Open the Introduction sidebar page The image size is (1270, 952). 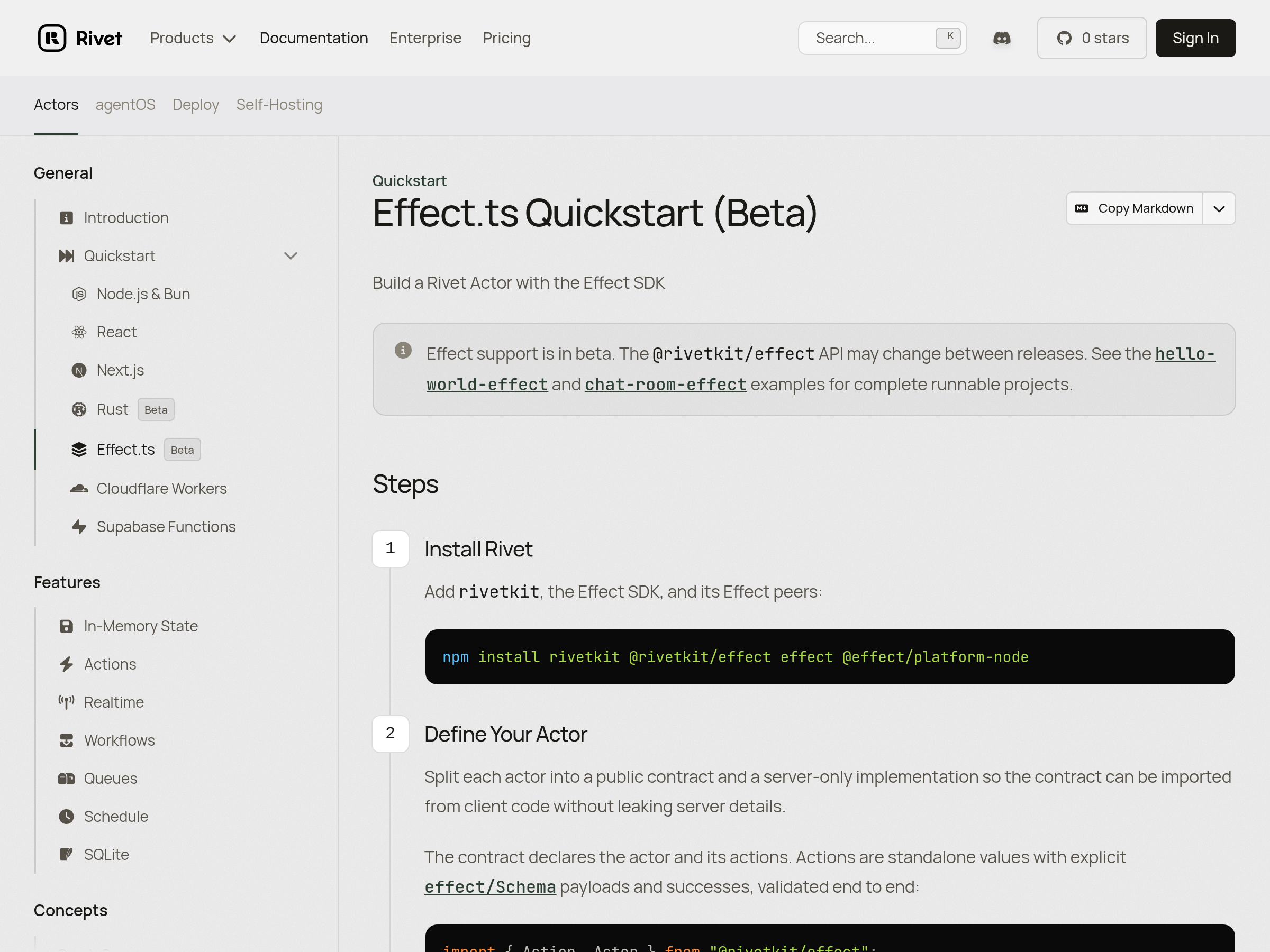pos(126,218)
